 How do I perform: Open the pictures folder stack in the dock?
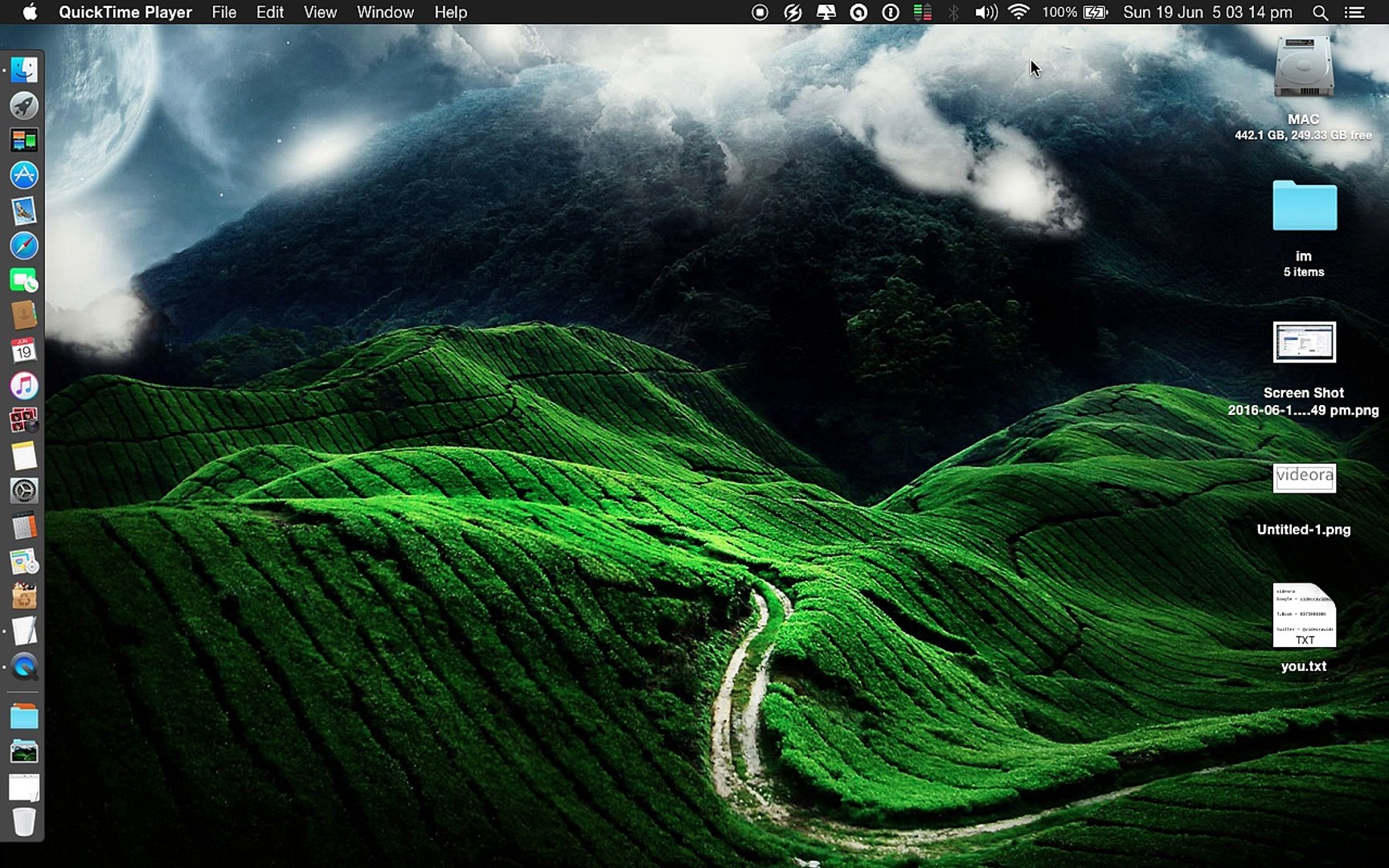pyautogui.click(x=24, y=751)
